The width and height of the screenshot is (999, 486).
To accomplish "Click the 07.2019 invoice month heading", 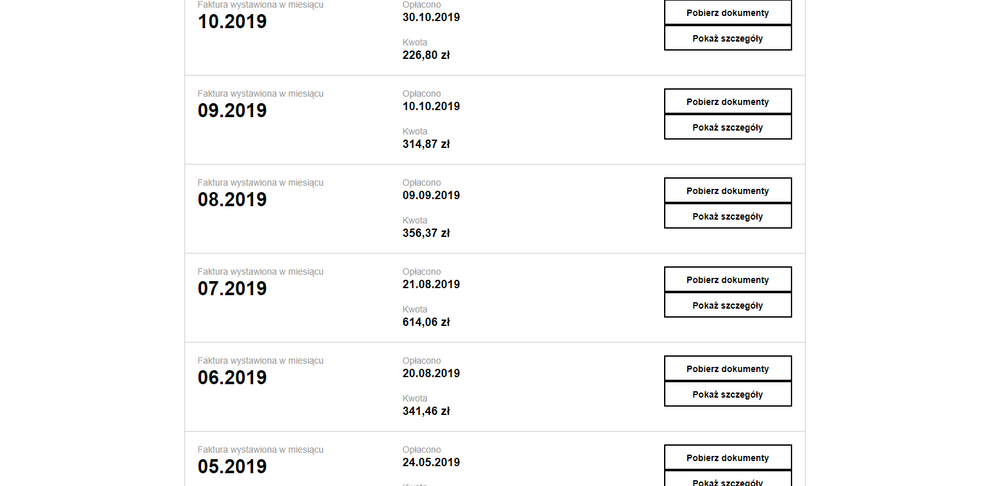I will point(232,288).
